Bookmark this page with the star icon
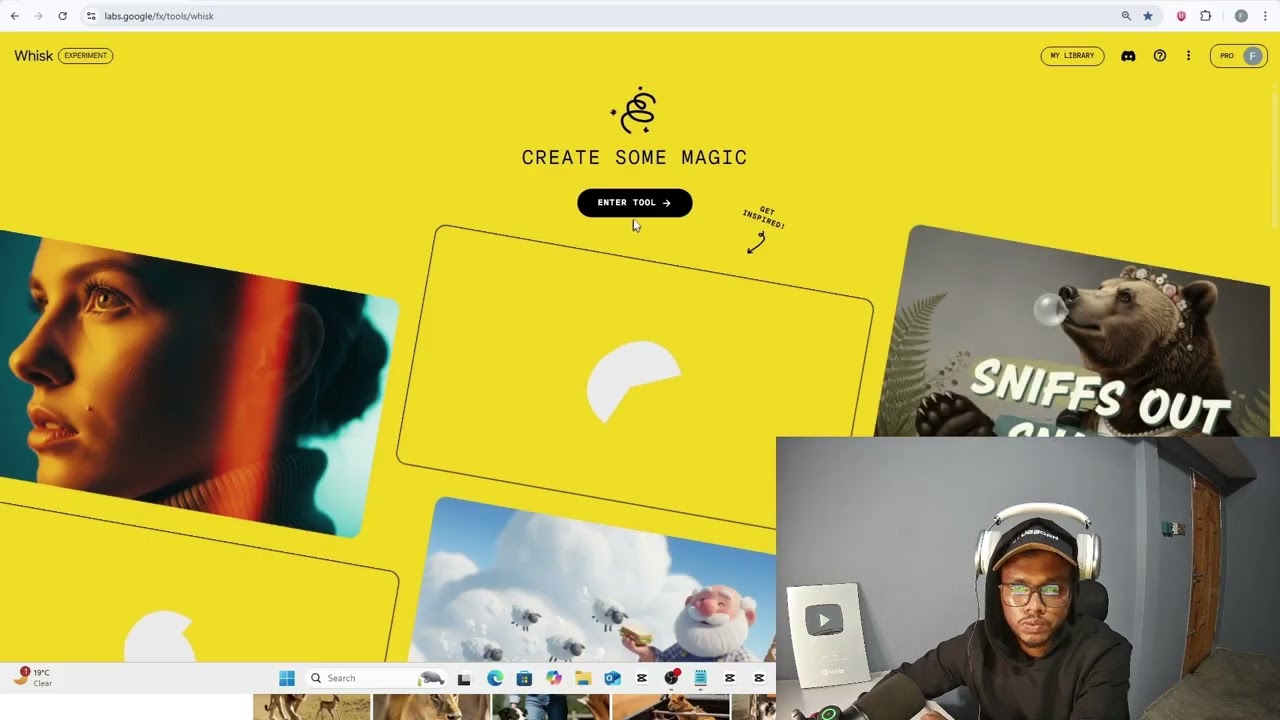This screenshot has width=1280, height=720. click(x=1148, y=16)
